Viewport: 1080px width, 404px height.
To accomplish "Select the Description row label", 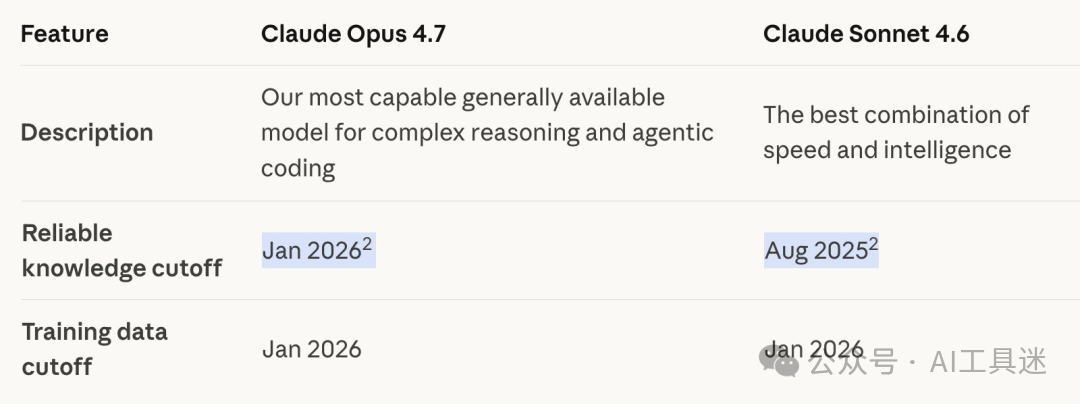I will click(87, 132).
